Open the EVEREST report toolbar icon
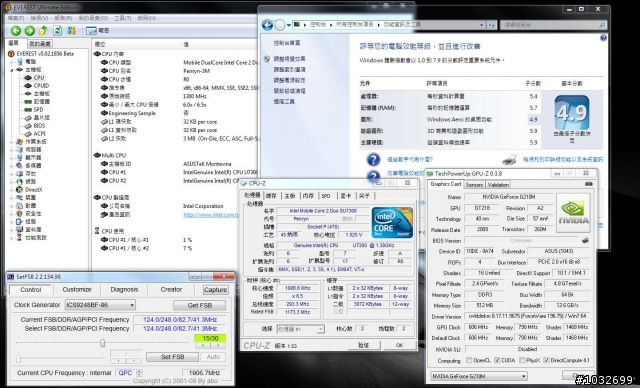The width and height of the screenshot is (640, 388). [91, 31]
